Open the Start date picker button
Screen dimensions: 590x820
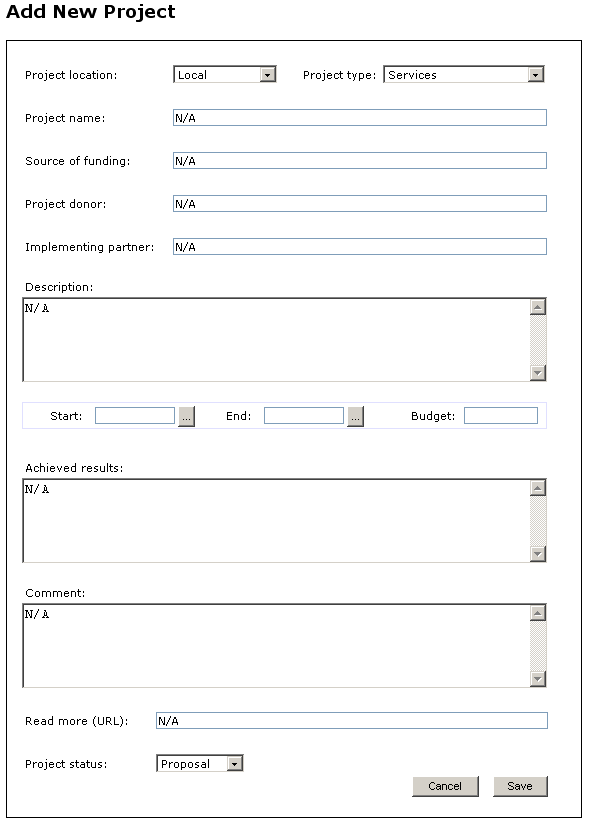tap(186, 416)
